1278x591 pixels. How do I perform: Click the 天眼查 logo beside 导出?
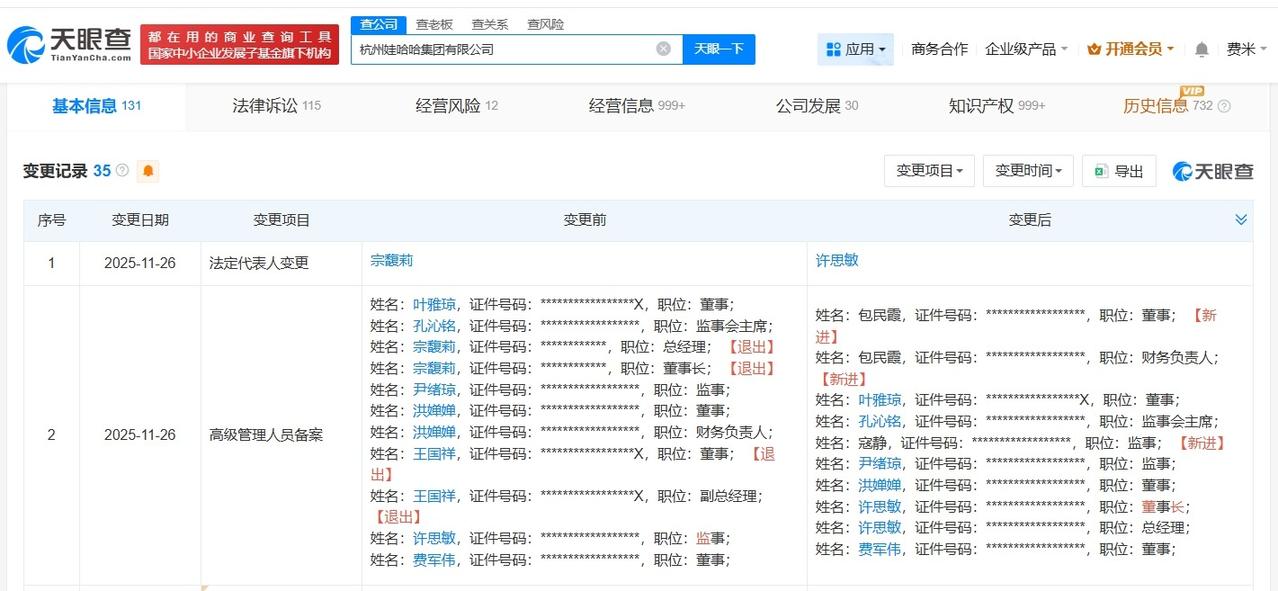[1212, 171]
